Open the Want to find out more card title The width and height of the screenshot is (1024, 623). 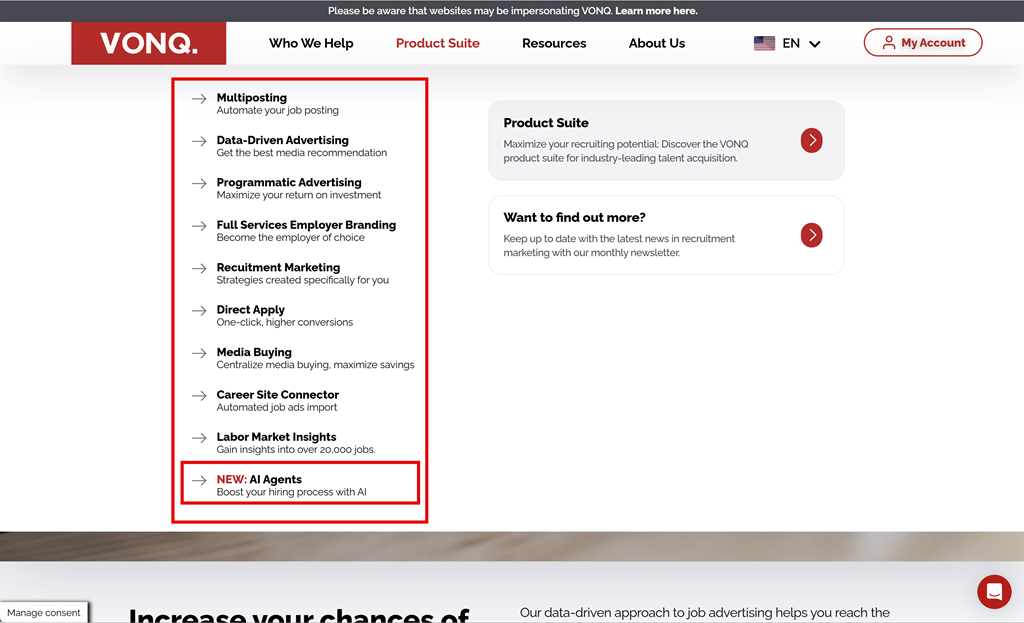(x=574, y=217)
